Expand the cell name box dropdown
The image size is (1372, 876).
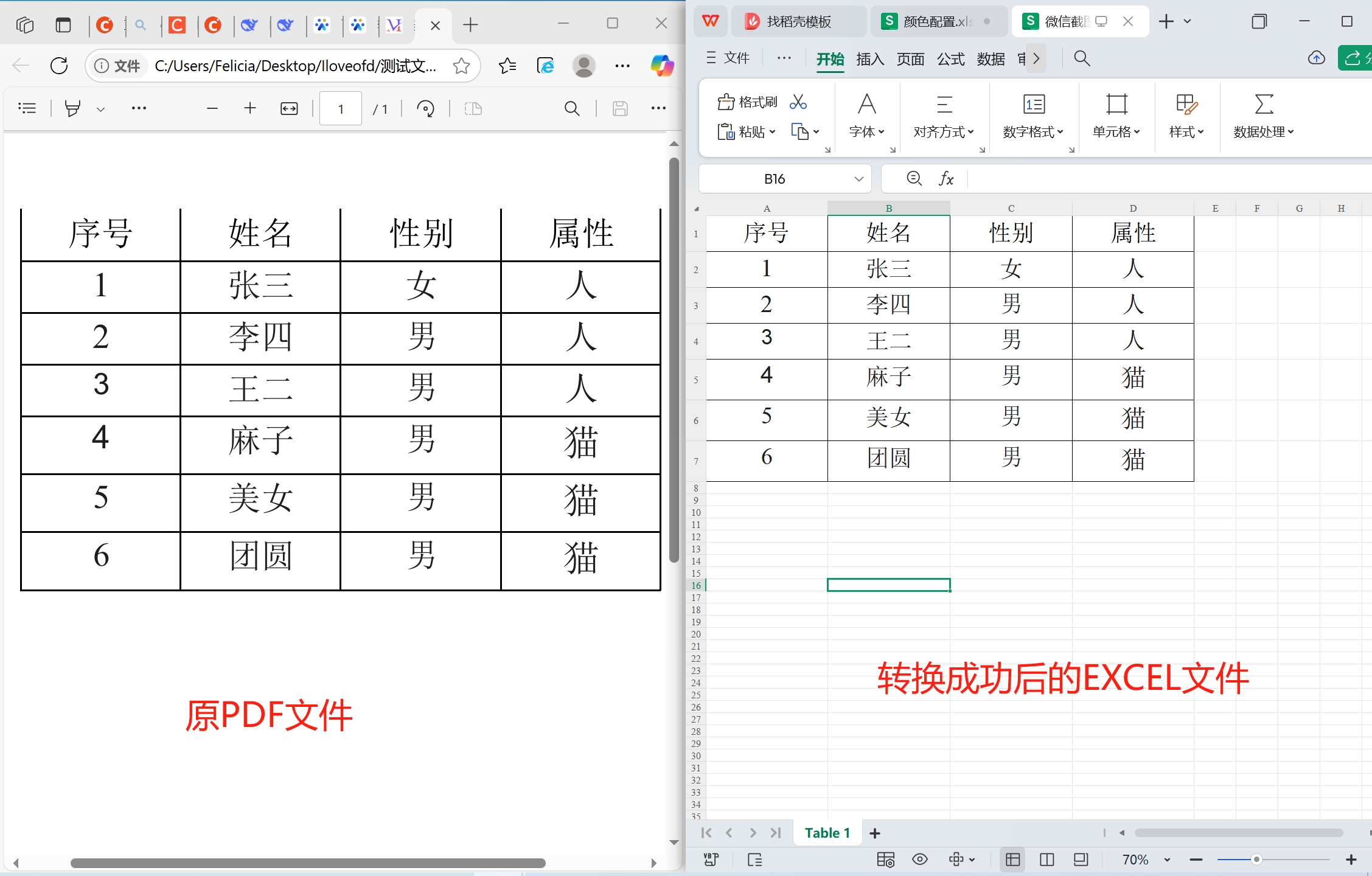tap(858, 179)
